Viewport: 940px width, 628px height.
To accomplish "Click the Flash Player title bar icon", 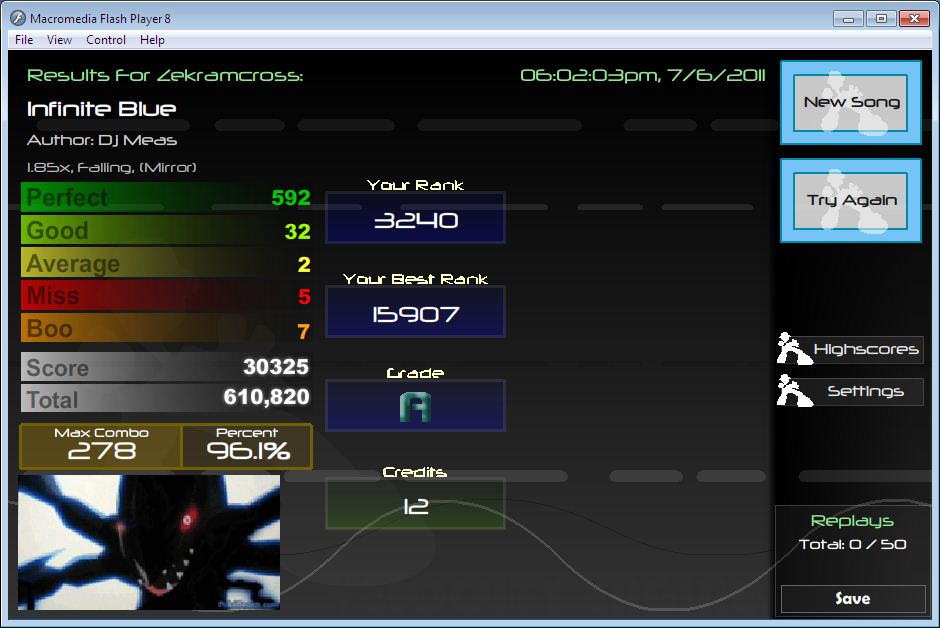I will coord(18,18).
